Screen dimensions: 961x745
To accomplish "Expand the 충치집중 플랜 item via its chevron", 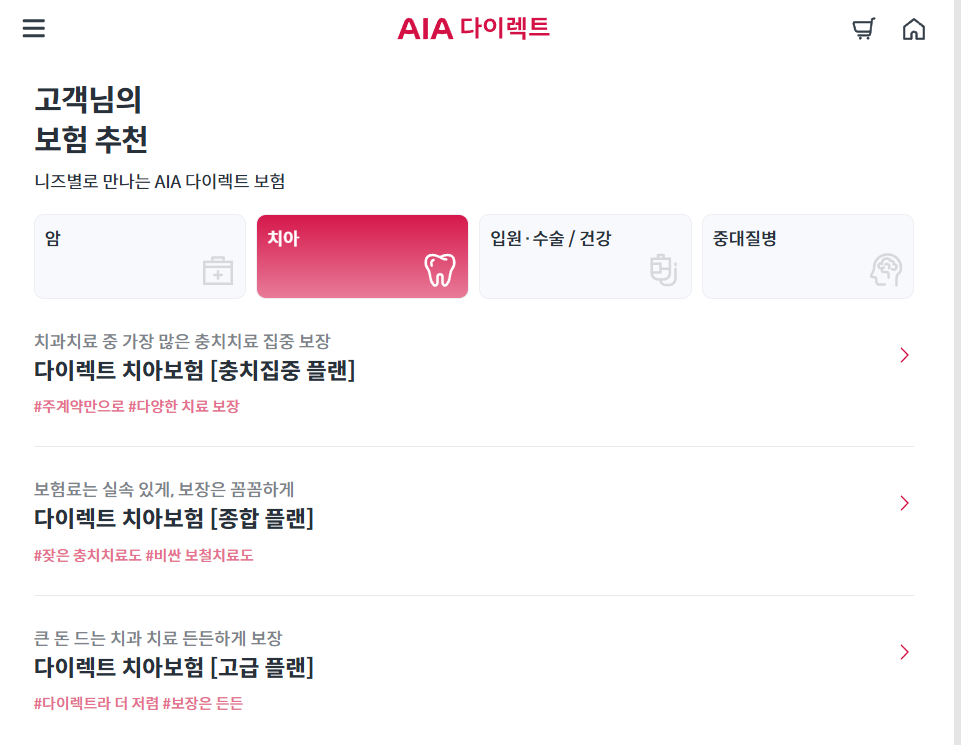I will 904,355.
